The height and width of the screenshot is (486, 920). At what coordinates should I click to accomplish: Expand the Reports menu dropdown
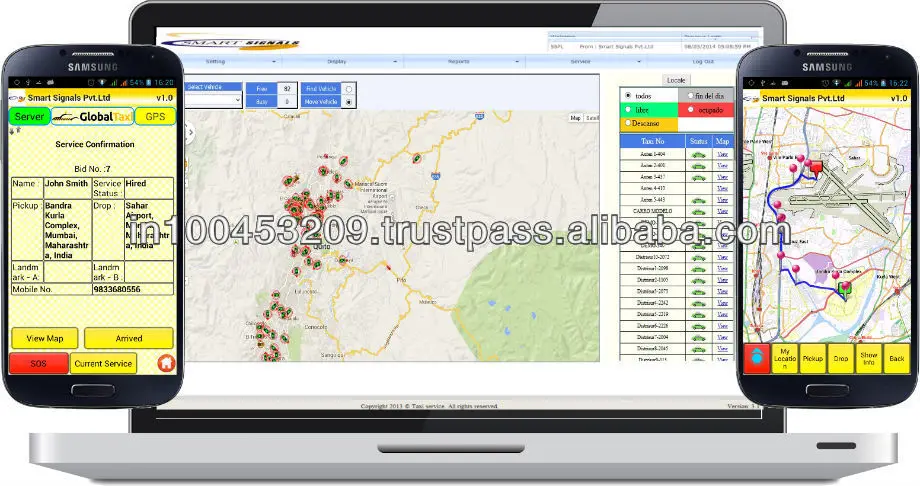[x=460, y=62]
